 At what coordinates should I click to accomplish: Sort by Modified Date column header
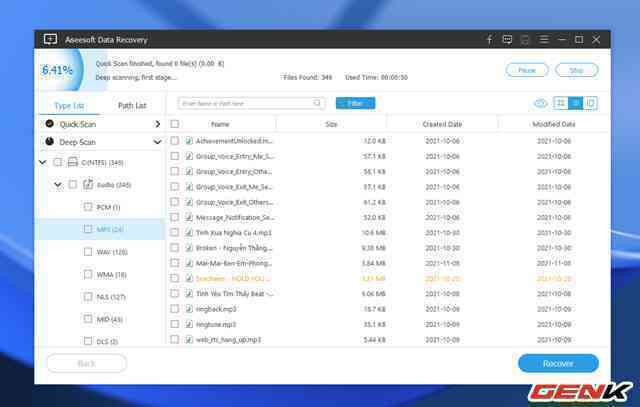[554, 124]
